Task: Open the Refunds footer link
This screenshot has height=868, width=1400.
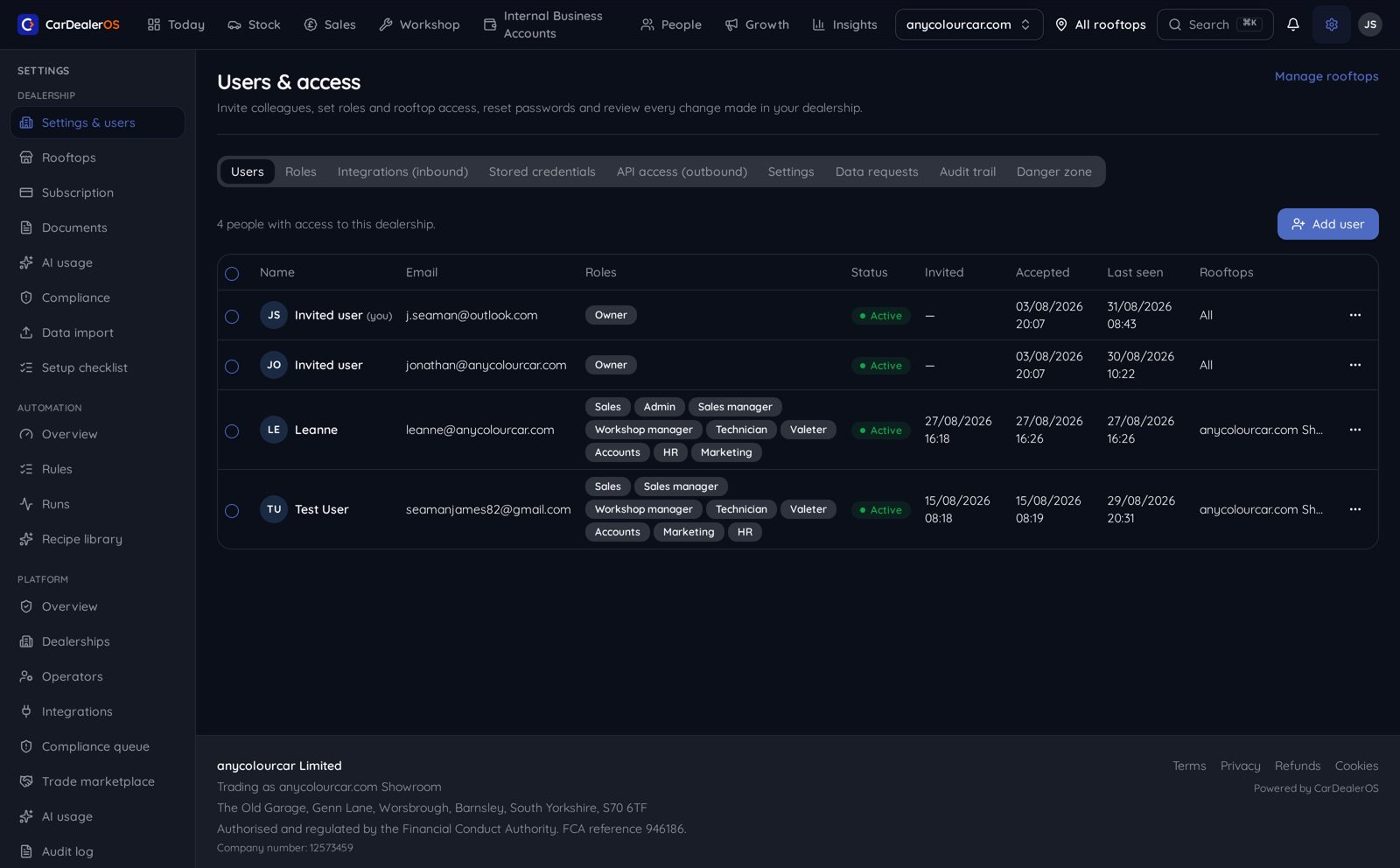Action: [1298, 766]
